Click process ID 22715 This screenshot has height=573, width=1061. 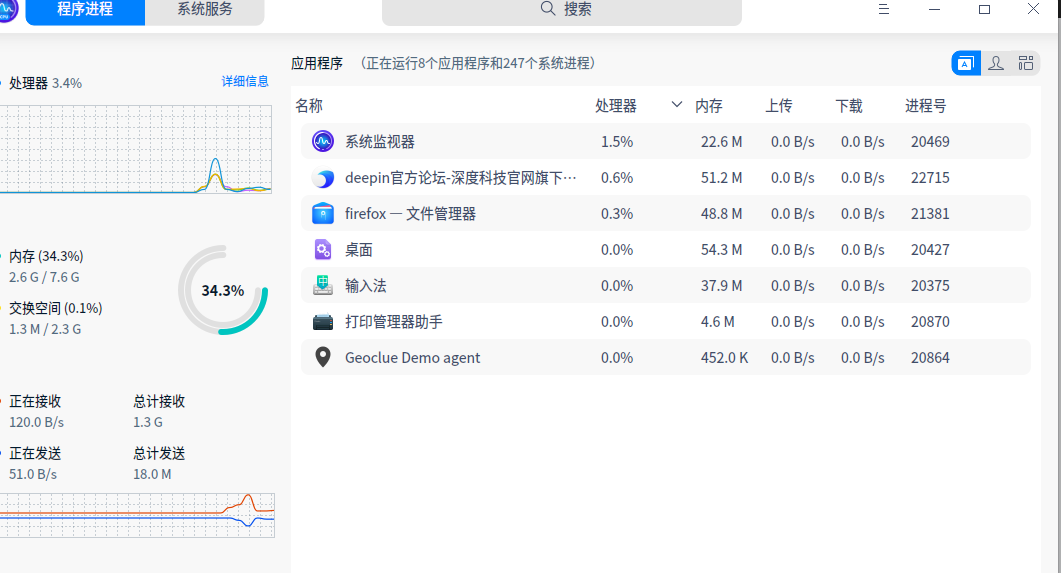pos(930,178)
